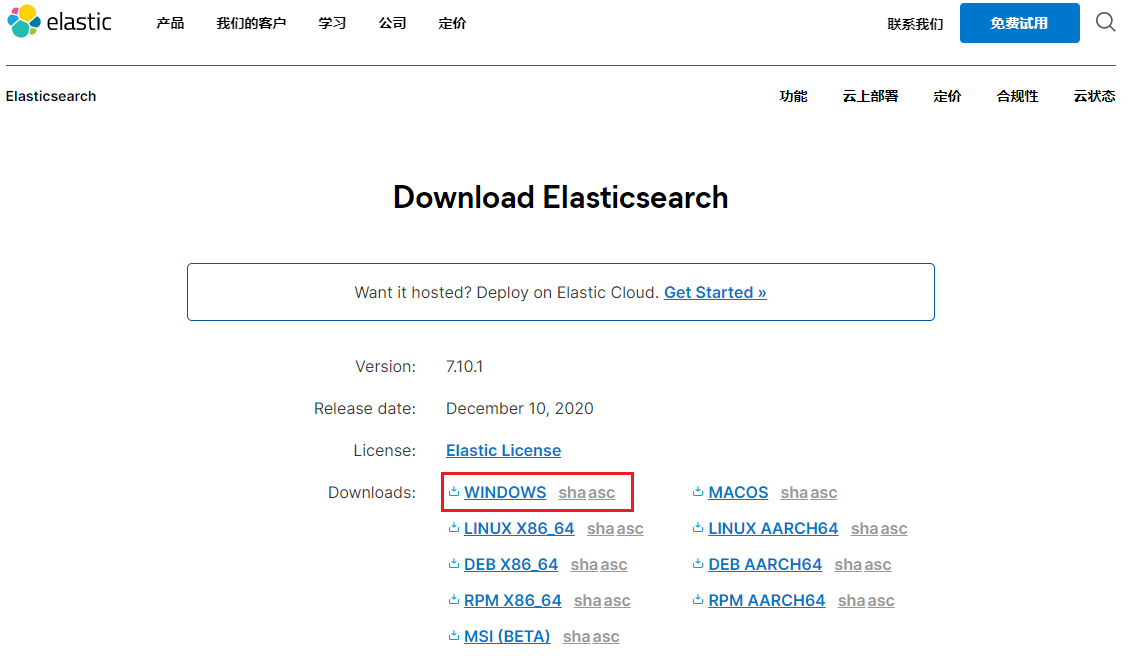
Task: Click download icon beside DEB X86_64
Action: click(454, 563)
